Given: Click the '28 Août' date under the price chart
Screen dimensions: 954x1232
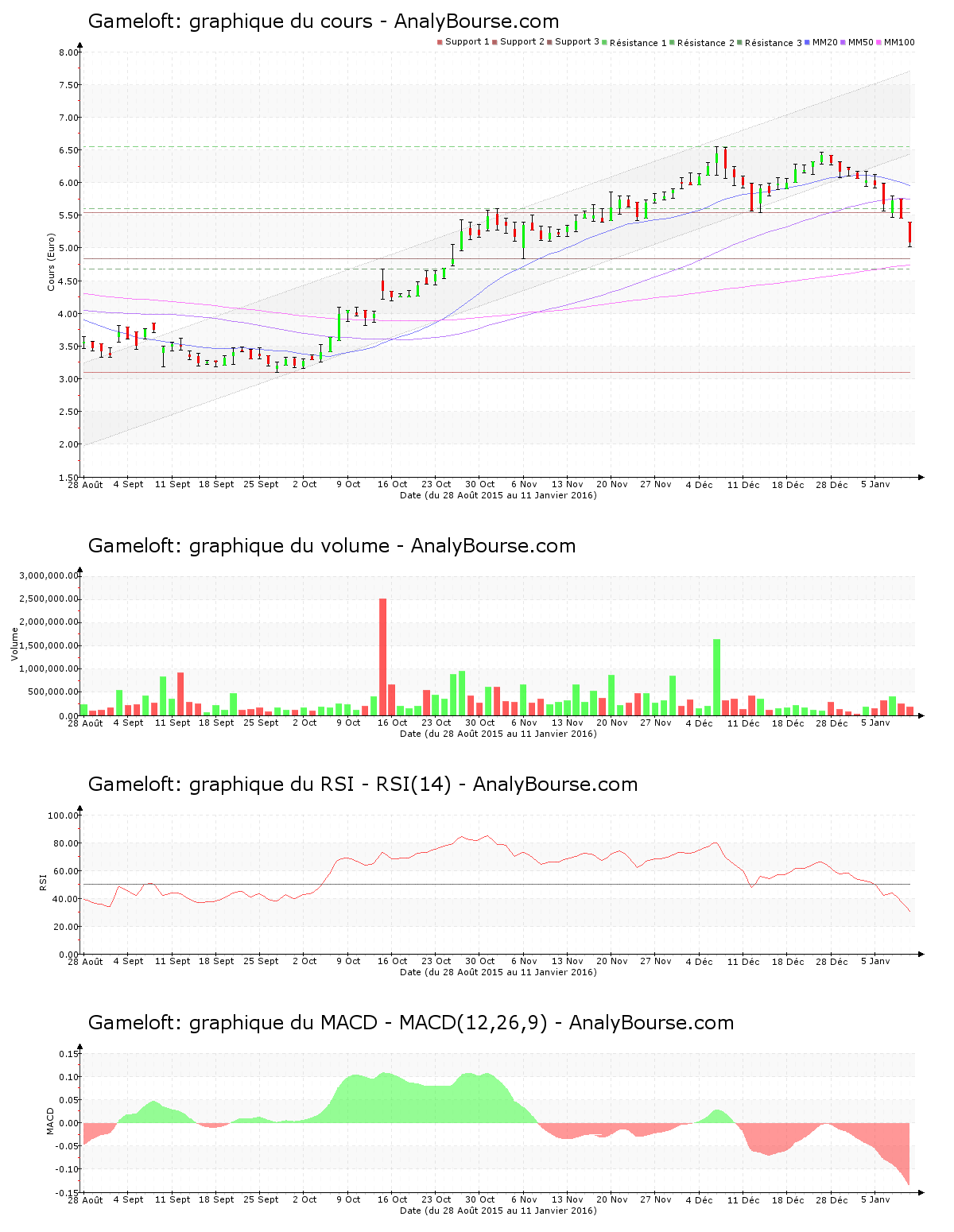Looking at the screenshot, I should click(85, 484).
